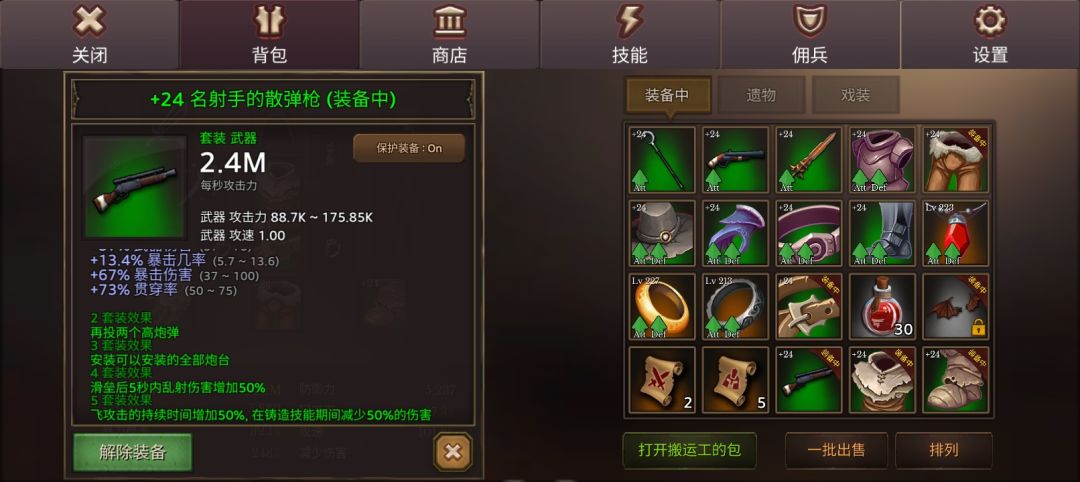The image size is (1080, 482).
Task: Select the red potion with count 30
Action: point(882,306)
